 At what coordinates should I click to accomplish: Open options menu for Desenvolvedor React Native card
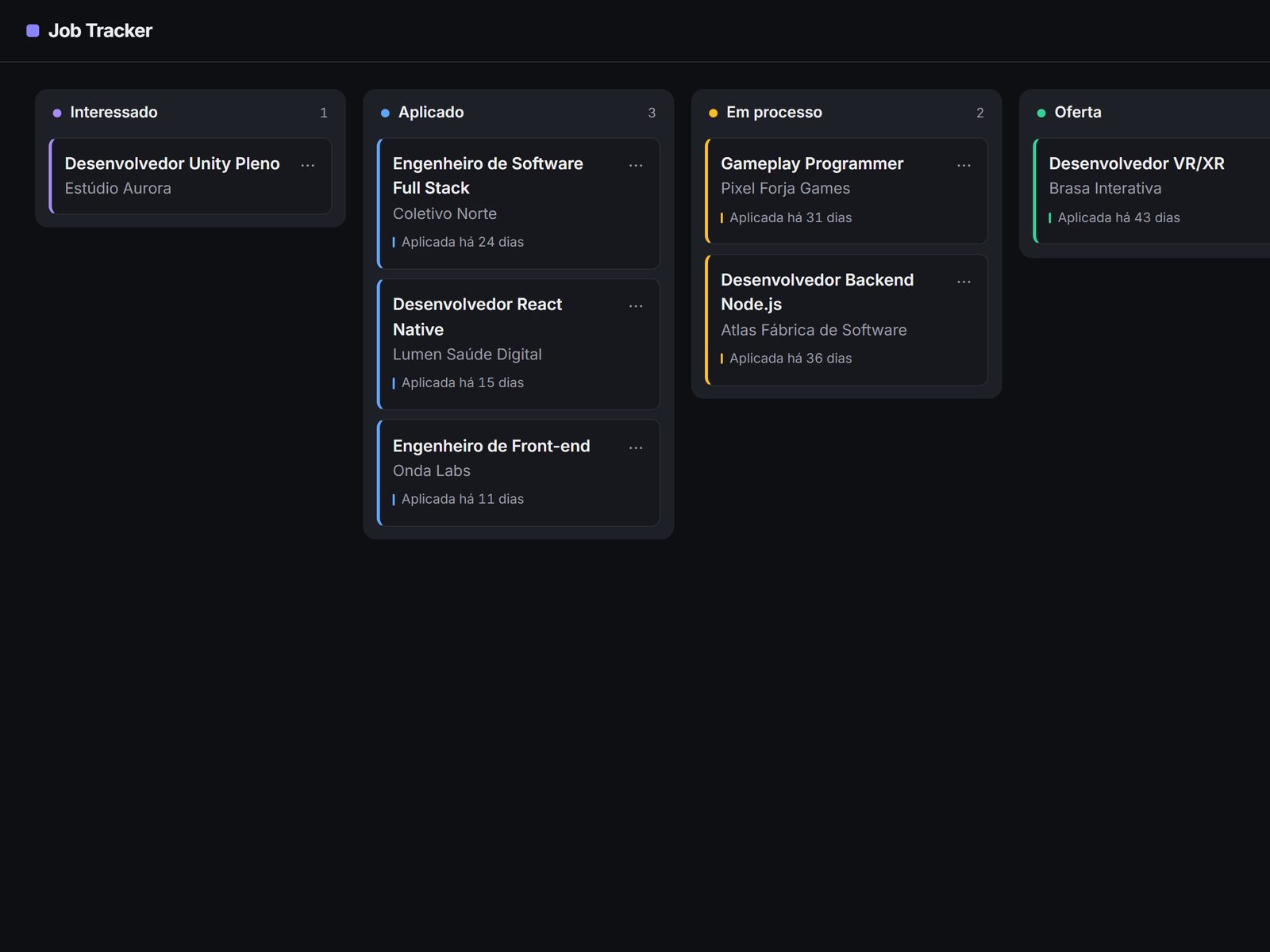point(636,306)
